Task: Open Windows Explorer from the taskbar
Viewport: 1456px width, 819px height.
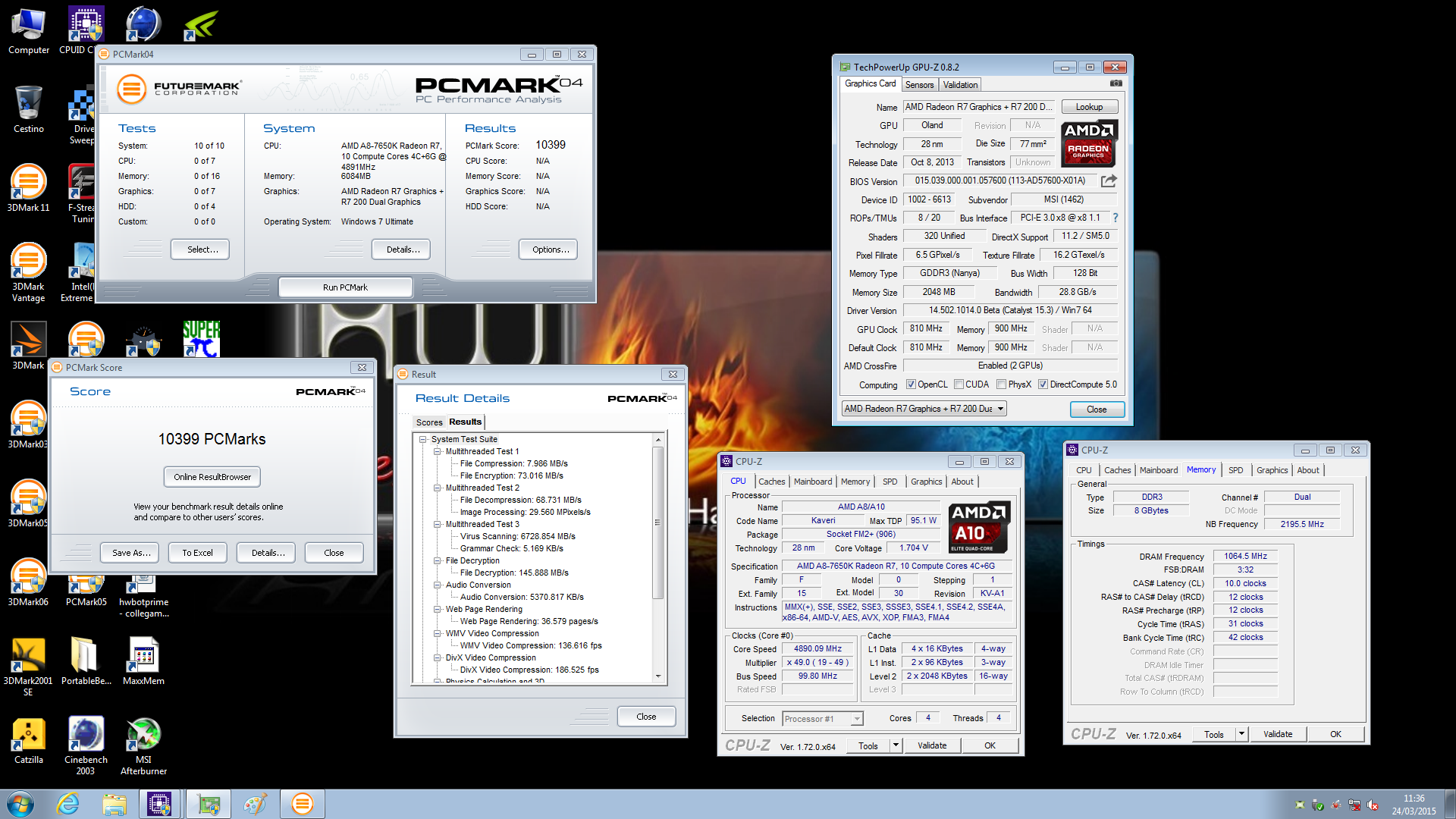Action: pyautogui.click(x=115, y=804)
